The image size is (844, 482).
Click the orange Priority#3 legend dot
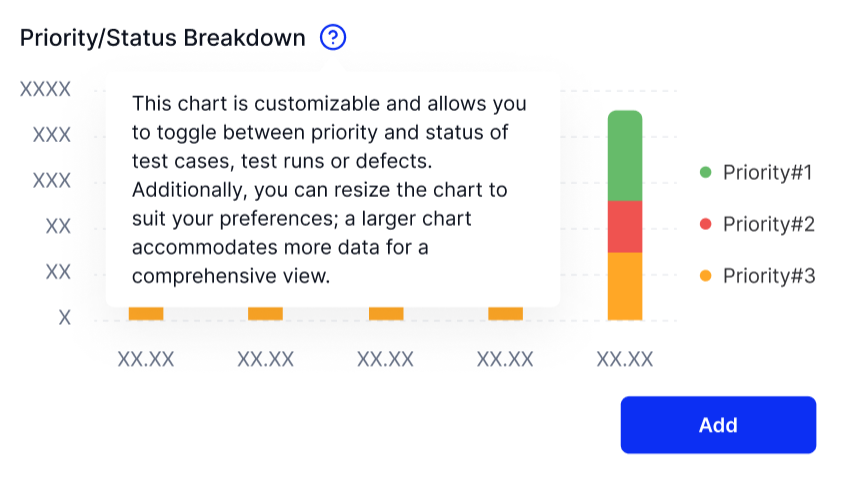(706, 276)
